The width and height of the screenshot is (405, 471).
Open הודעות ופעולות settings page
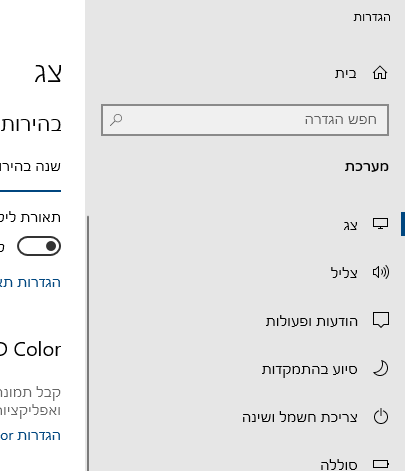coord(312,321)
